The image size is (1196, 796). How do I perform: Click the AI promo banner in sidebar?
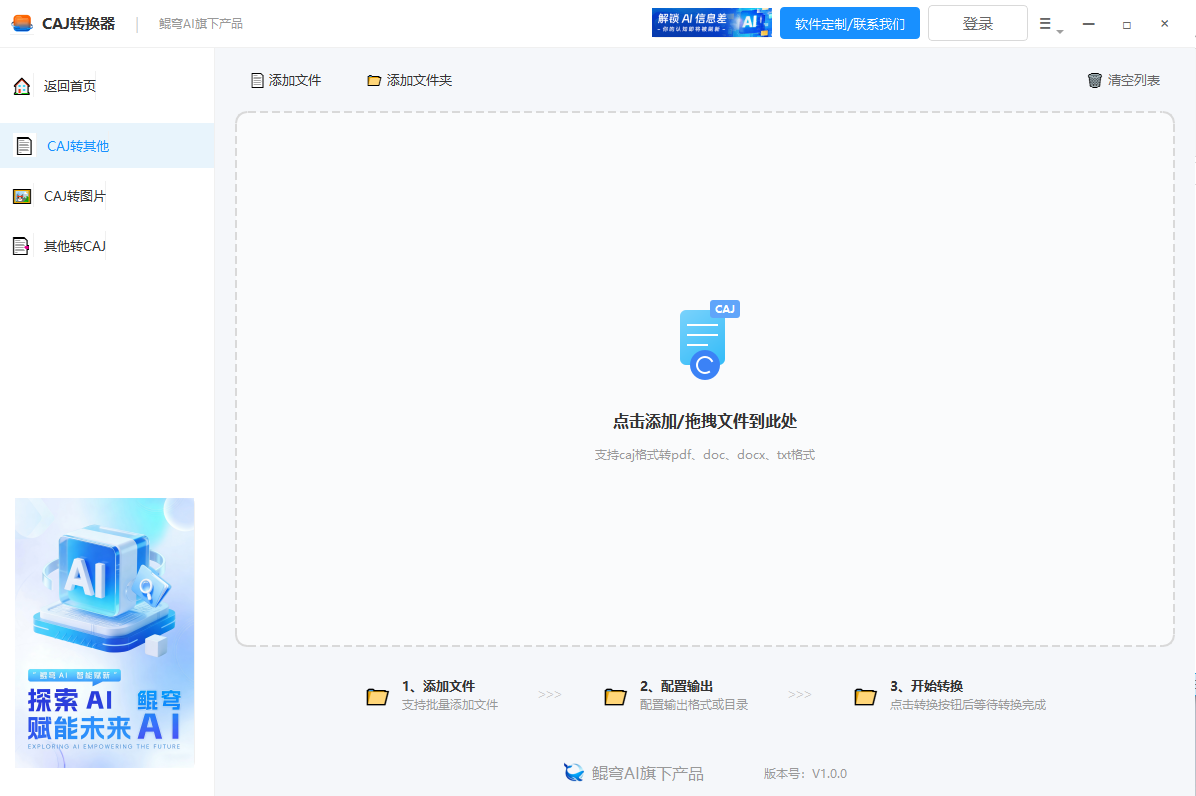pos(104,632)
